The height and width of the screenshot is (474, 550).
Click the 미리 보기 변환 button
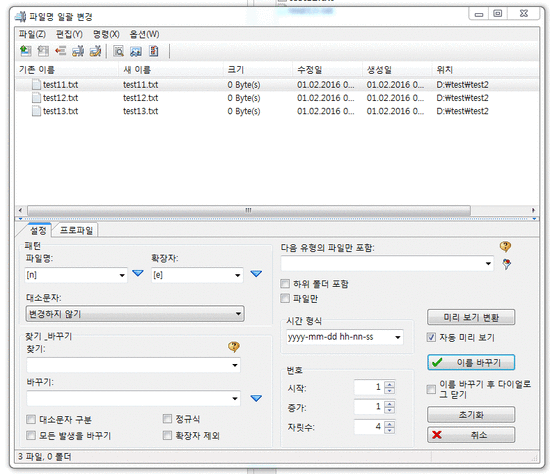tap(471, 318)
